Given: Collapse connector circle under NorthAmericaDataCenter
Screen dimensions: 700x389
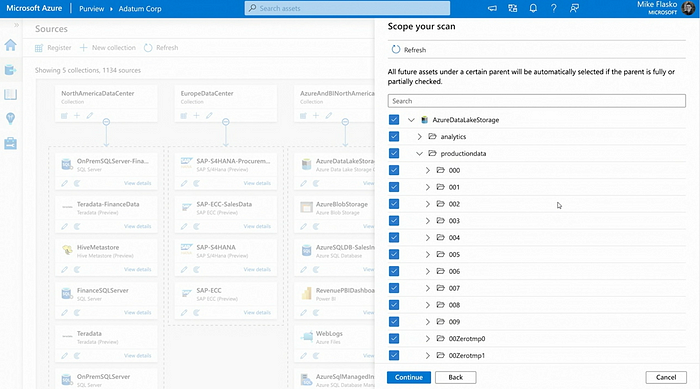Looking at the screenshot, I should coord(106,122).
